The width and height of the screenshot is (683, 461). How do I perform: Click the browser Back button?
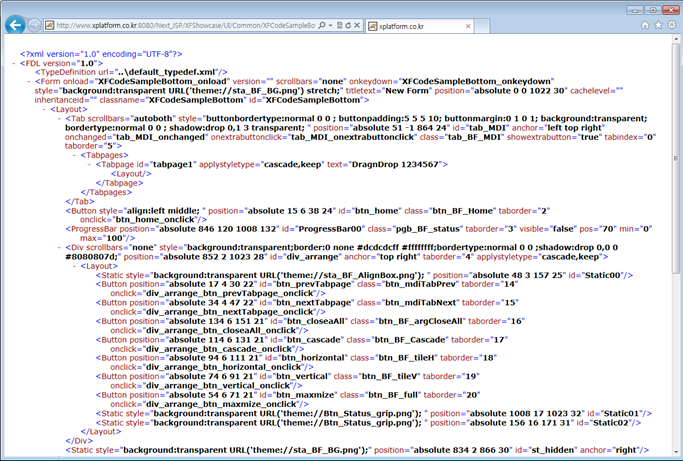(16, 24)
